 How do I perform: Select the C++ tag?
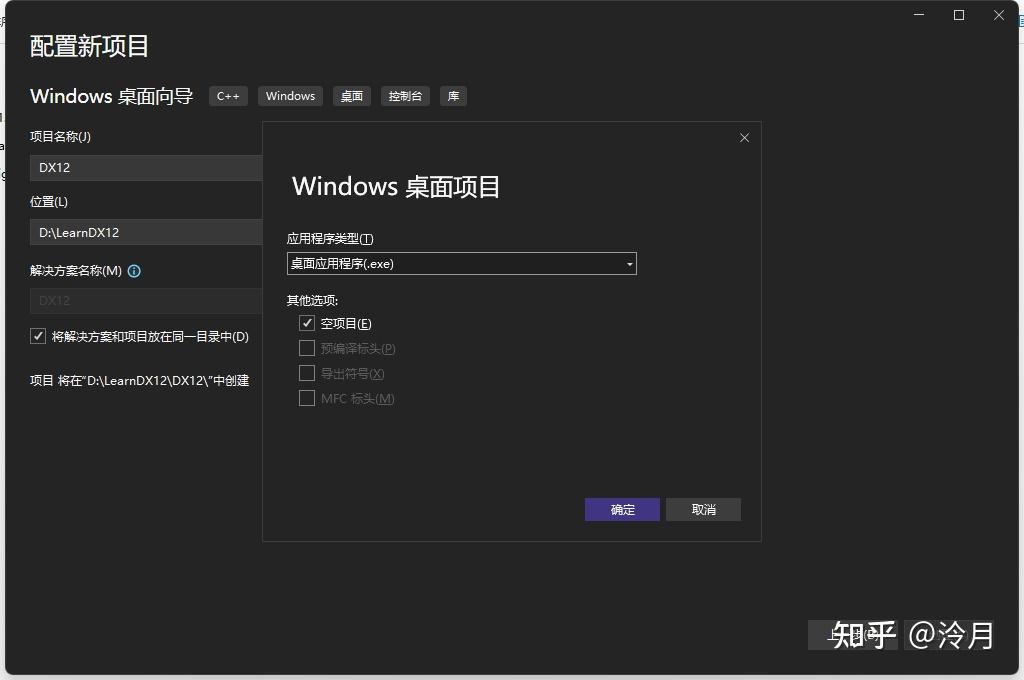click(x=227, y=96)
